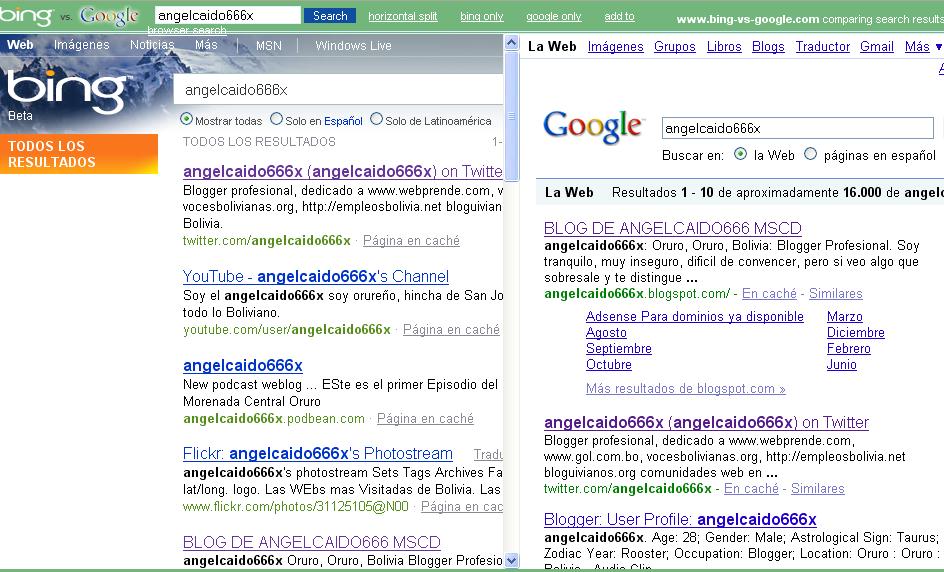Viewport: 944px width, 572px height.
Task: Open Google Traductor link
Action: tap(822, 46)
